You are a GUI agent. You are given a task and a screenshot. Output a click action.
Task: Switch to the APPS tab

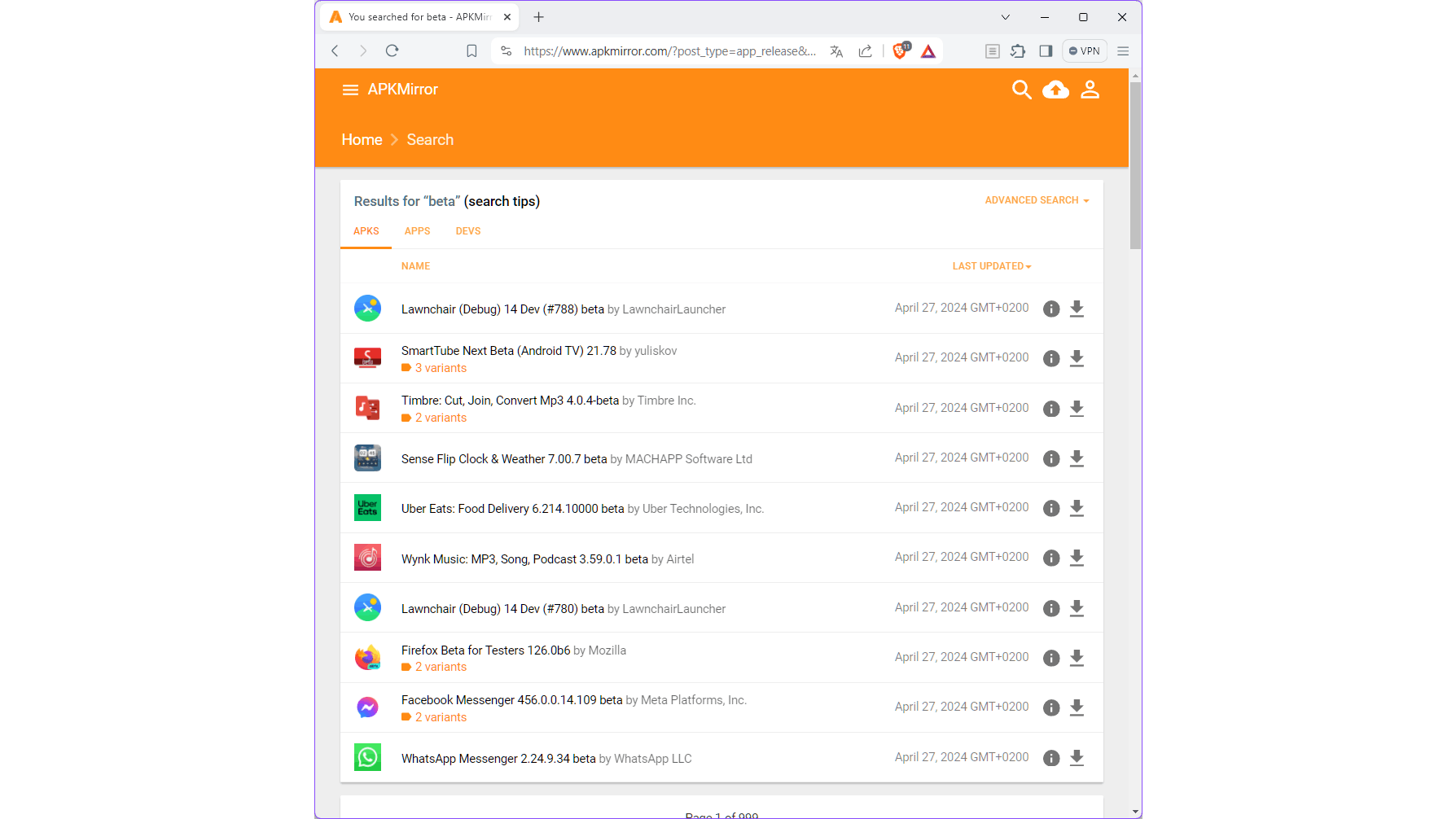[417, 231]
